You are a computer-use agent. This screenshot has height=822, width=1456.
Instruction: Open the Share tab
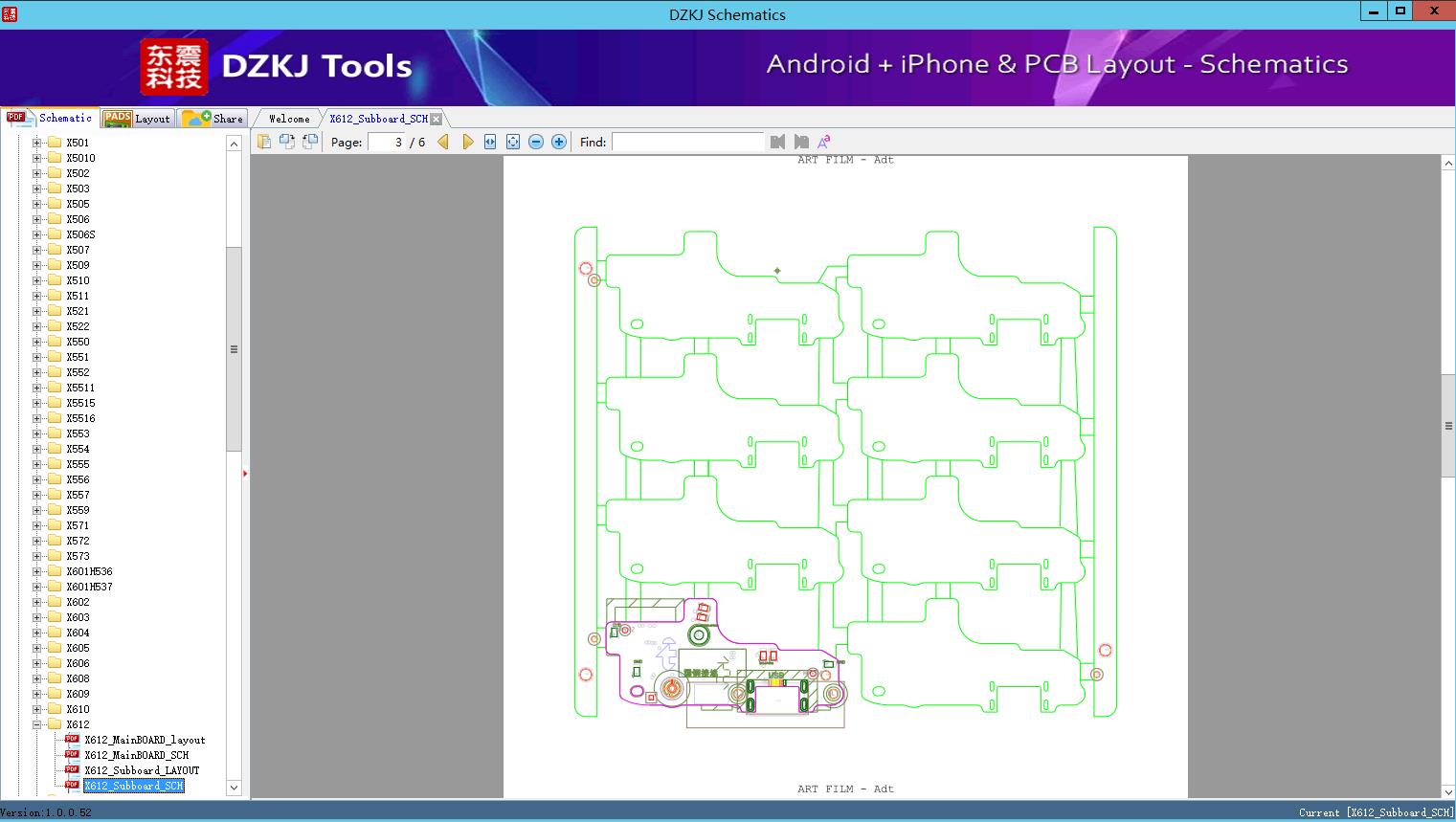(x=213, y=119)
